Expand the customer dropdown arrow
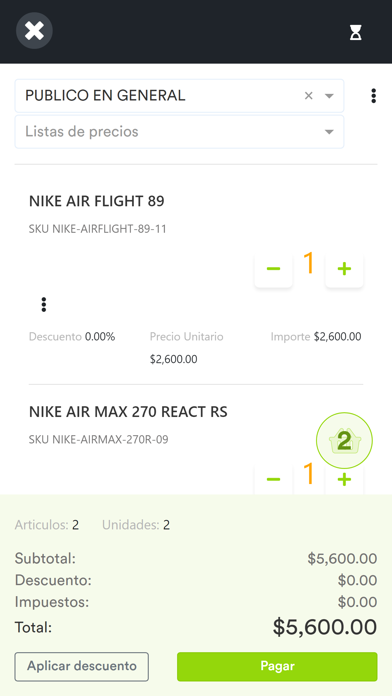The width and height of the screenshot is (392, 696). click(x=329, y=96)
